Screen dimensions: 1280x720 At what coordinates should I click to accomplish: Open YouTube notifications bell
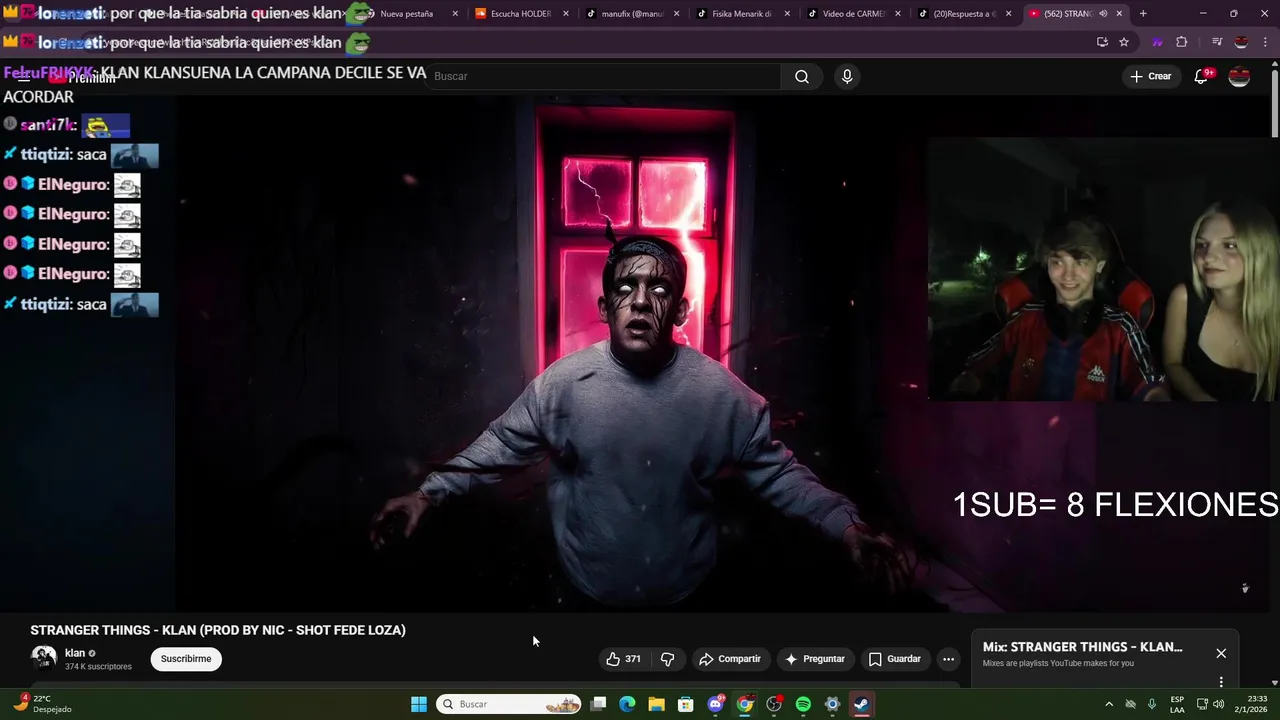tap(1202, 76)
